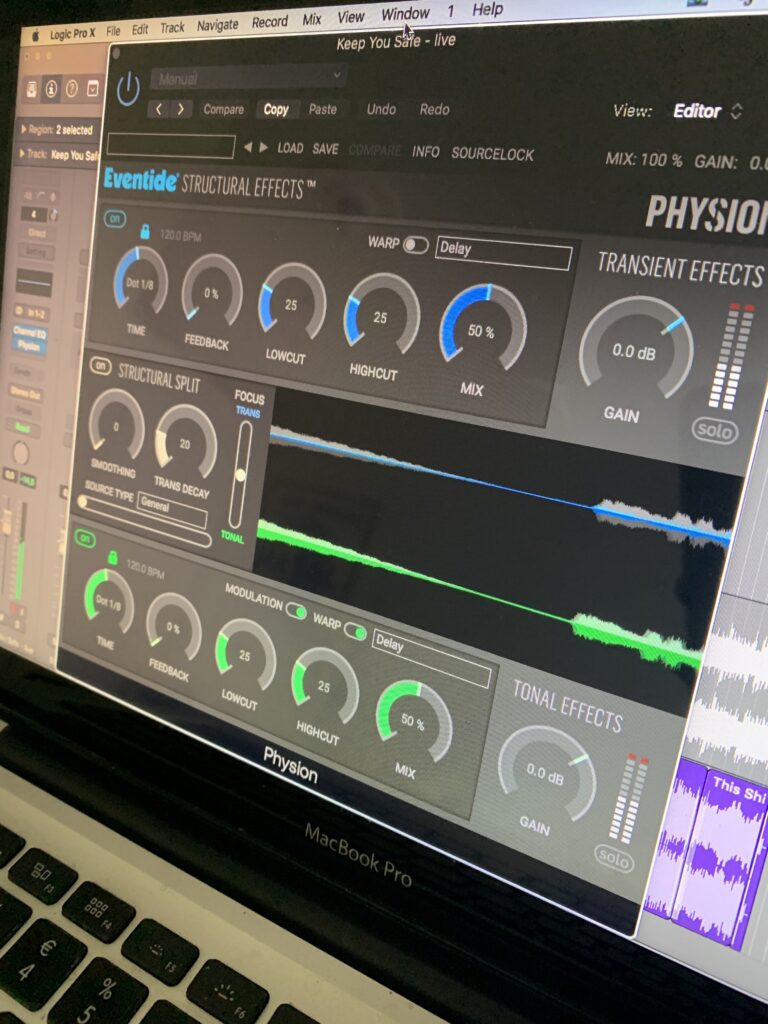The image size is (768, 1024).
Task: Click the Apple menu icon
Action: 35,36
